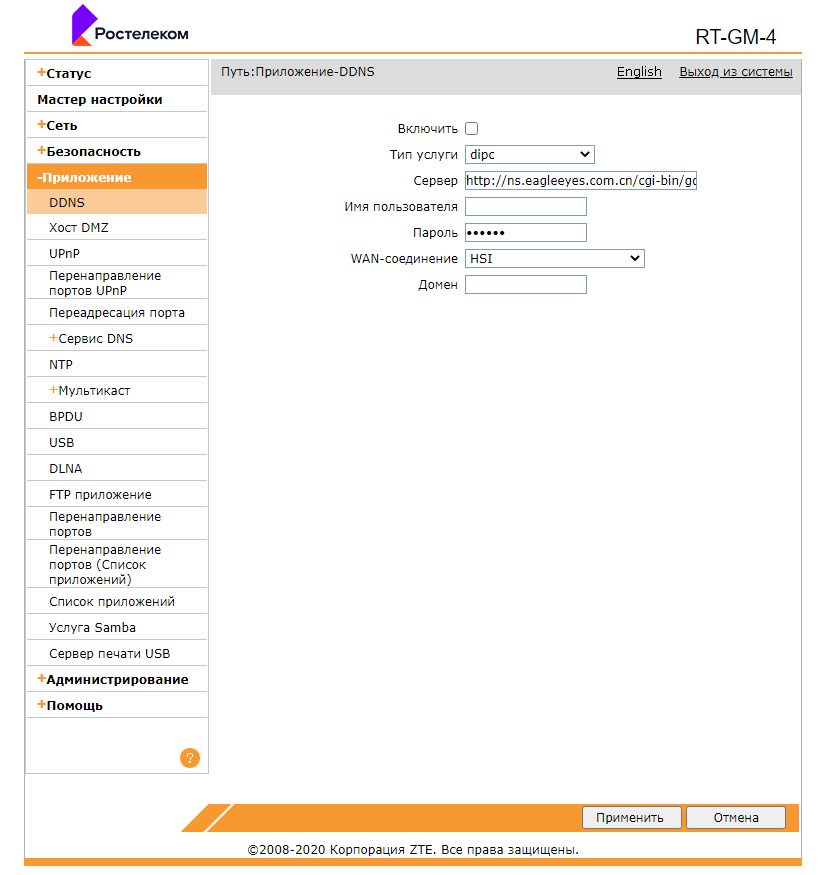Open the 'Тип услуги' dropdown

click(530, 155)
